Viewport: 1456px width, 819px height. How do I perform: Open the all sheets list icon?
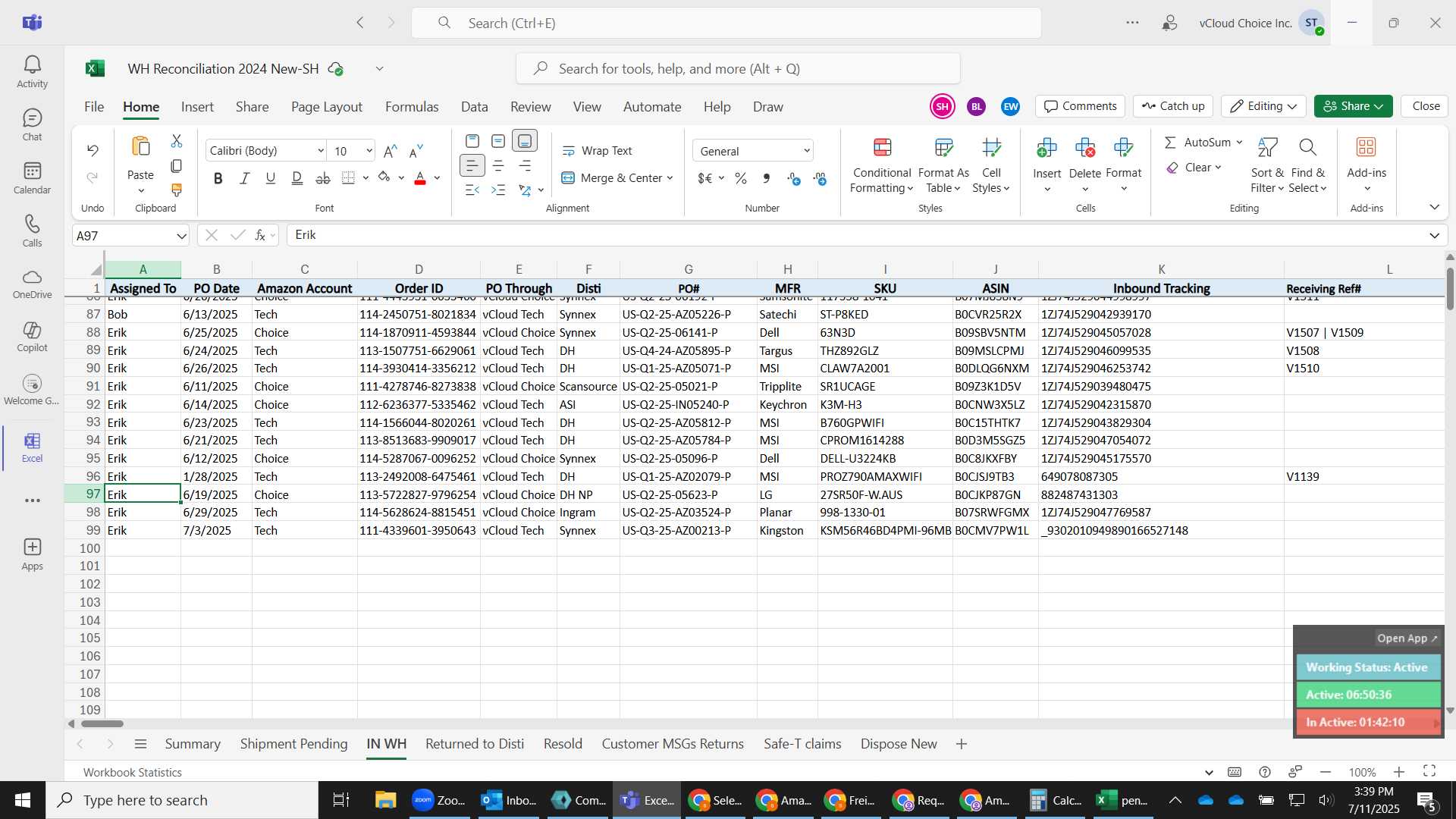click(140, 744)
